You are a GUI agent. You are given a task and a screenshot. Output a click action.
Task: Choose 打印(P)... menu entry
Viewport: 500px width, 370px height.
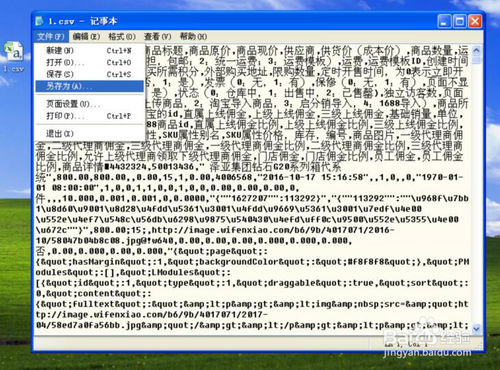point(89,116)
